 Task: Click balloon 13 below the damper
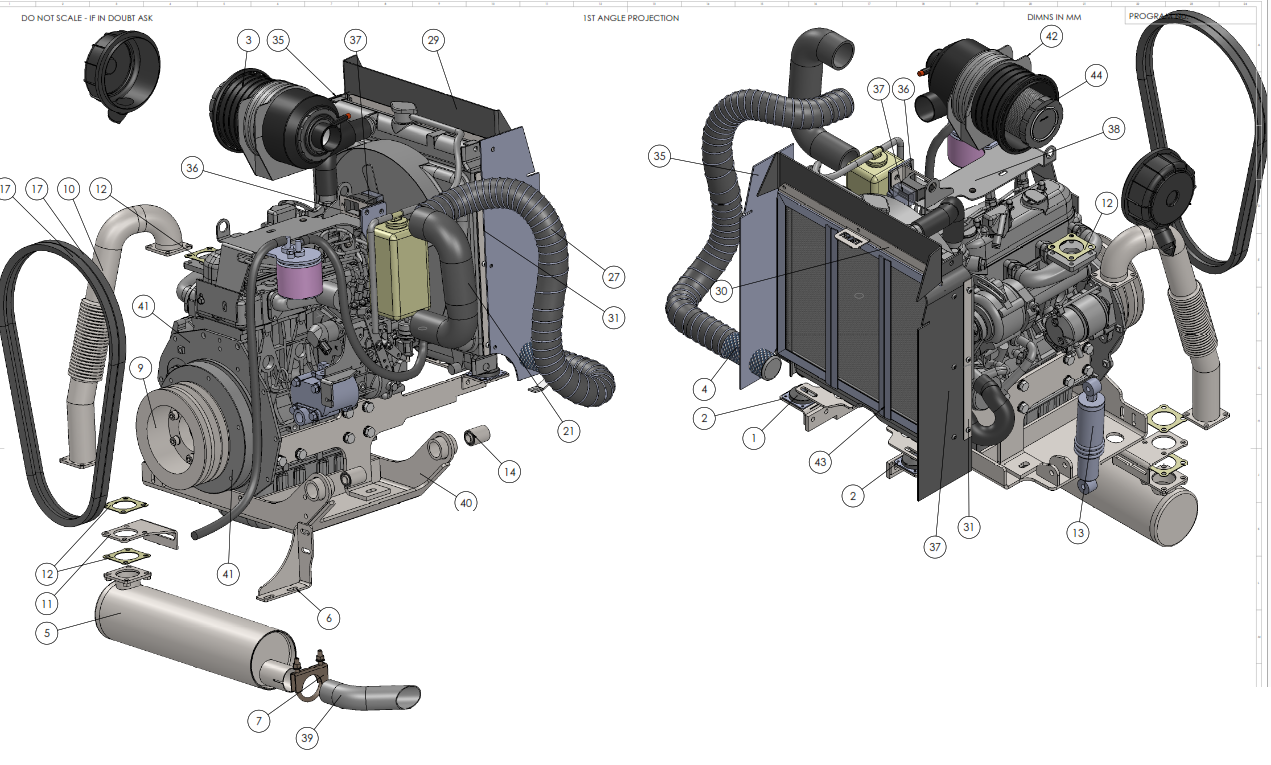pyautogui.click(x=1077, y=533)
